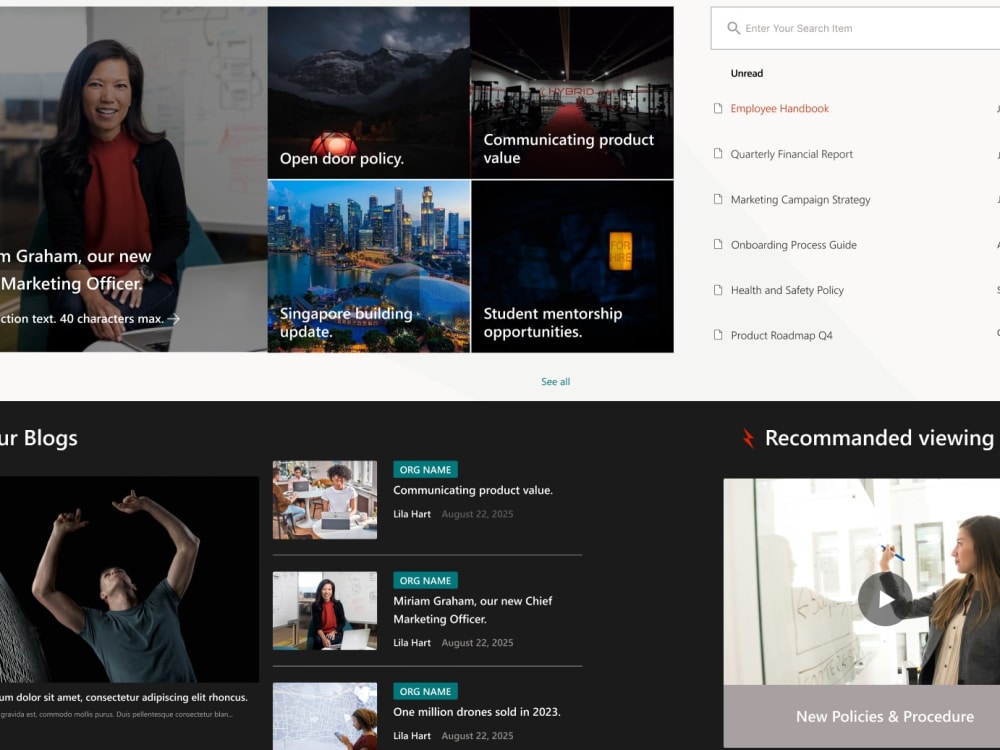
Task: Click thumbnail of Miriam Graham blog post
Action: click(x=325, y=611)
